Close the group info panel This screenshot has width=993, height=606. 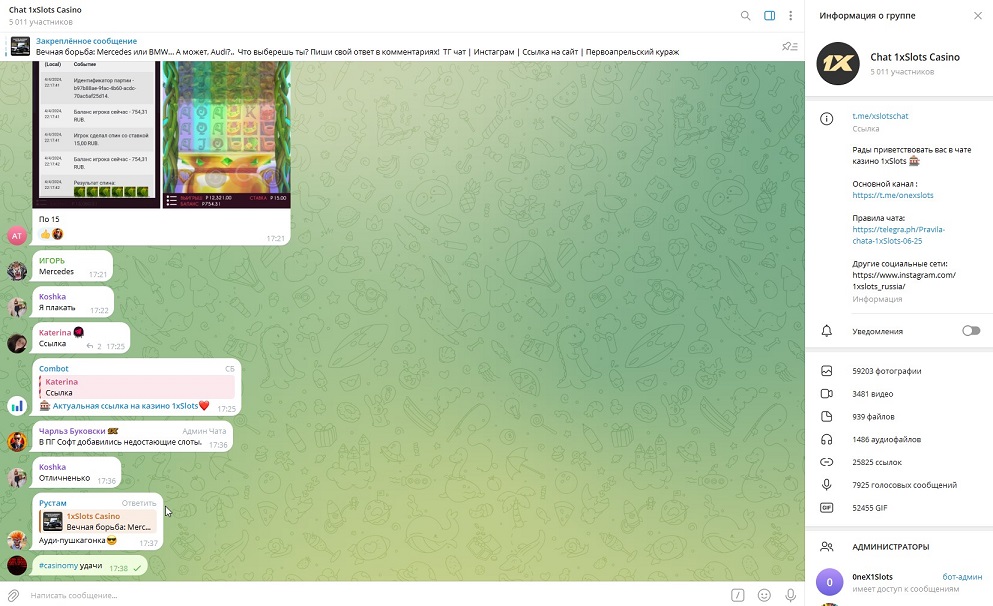(x=978, y=16)
